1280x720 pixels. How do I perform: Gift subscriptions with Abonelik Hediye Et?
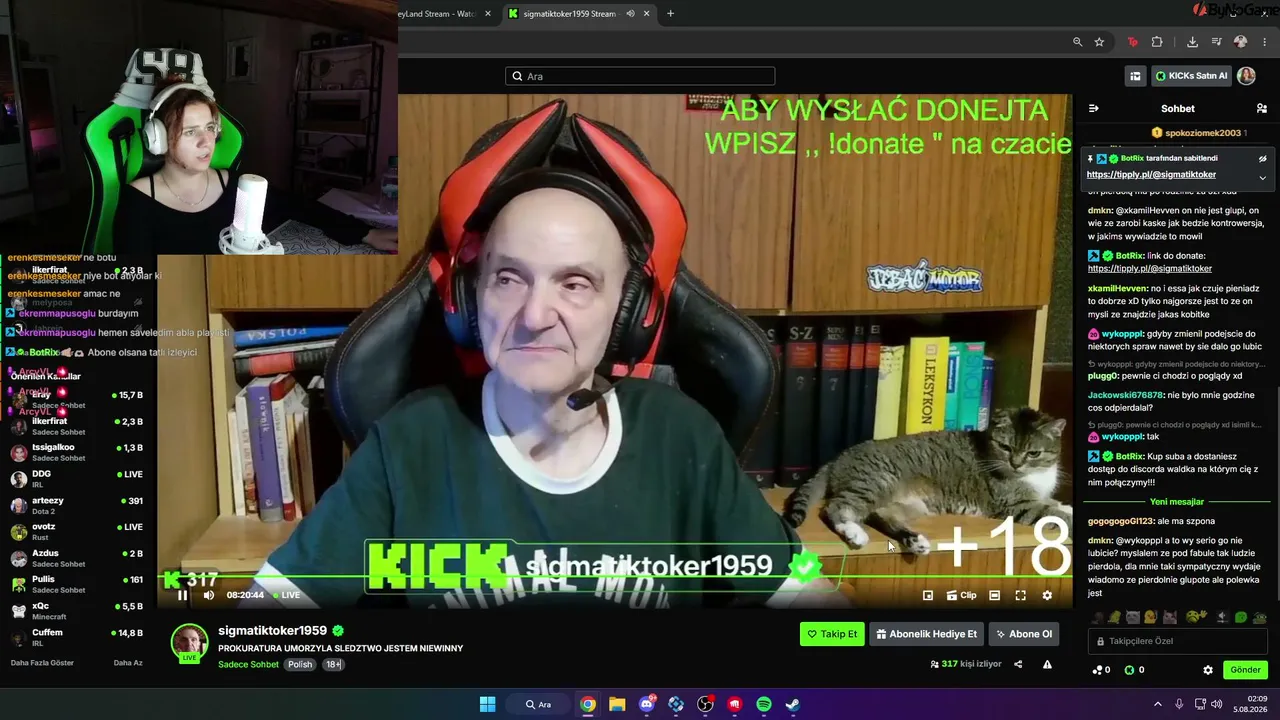tap(926, 634)
